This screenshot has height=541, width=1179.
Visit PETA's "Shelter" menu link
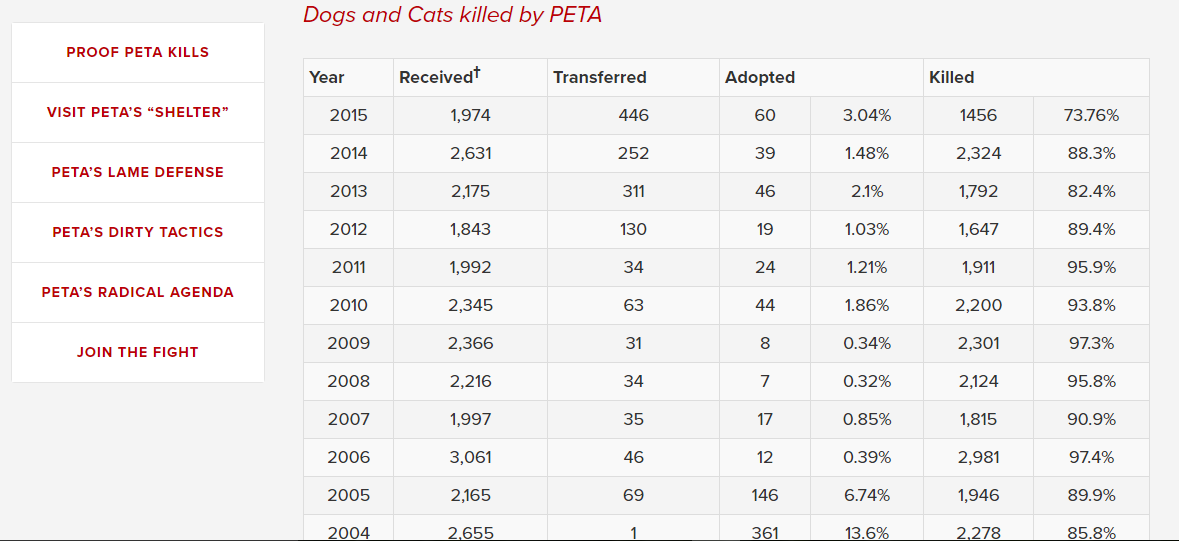tap(138, 112)
